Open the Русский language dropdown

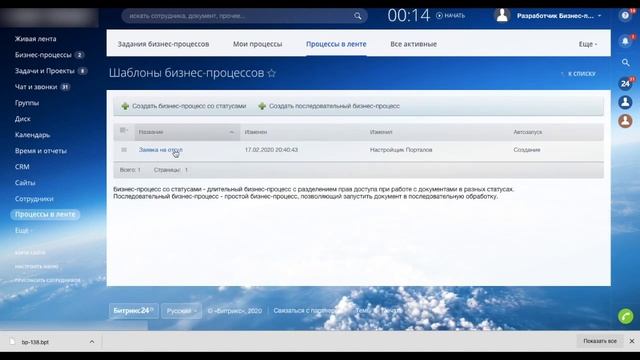coord(182,311)
